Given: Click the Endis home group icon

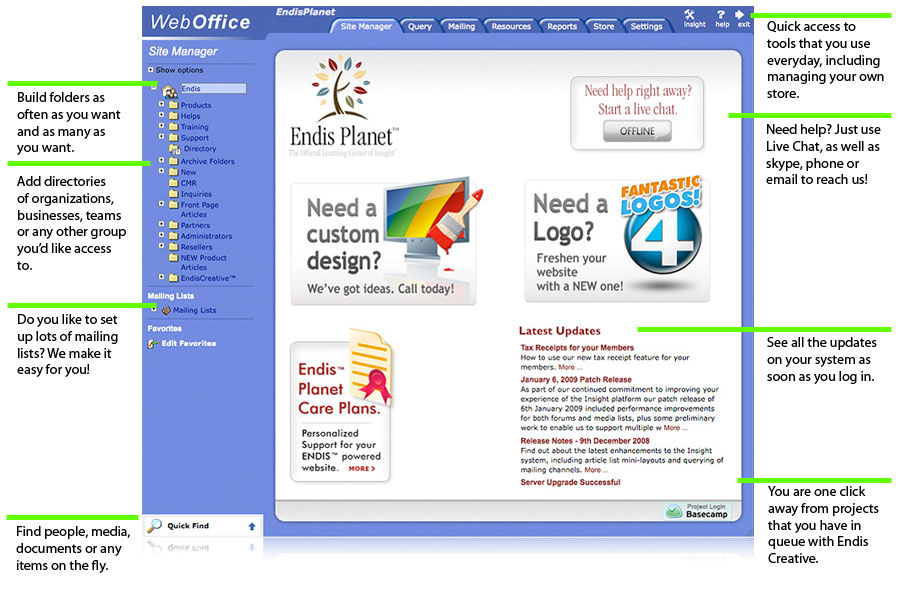Looking at the screenshot, I should pyautogui.click(x=169, y=91).
